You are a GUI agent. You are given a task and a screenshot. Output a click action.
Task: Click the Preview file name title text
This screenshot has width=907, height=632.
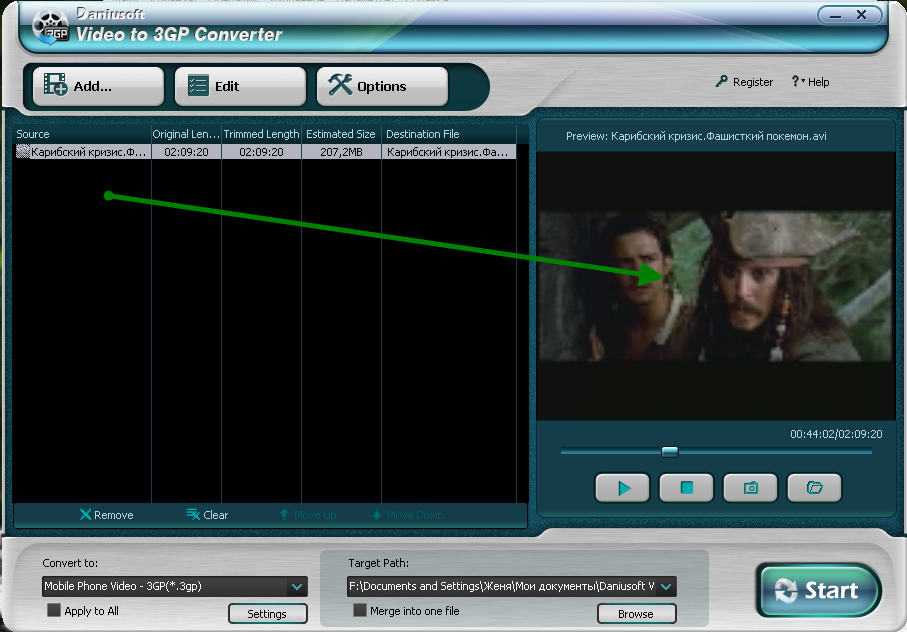tap(696, 136)
